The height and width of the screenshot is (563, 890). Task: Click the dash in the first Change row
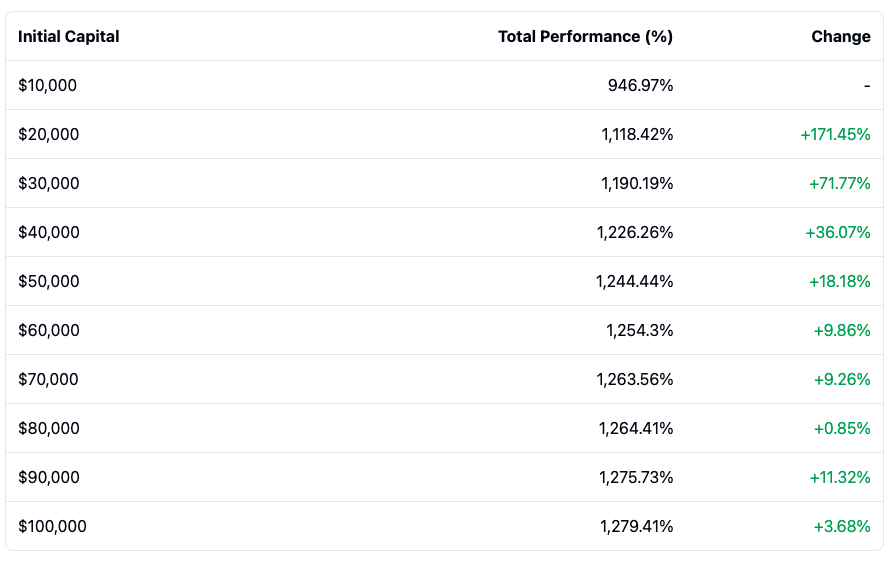click(867, 86)
